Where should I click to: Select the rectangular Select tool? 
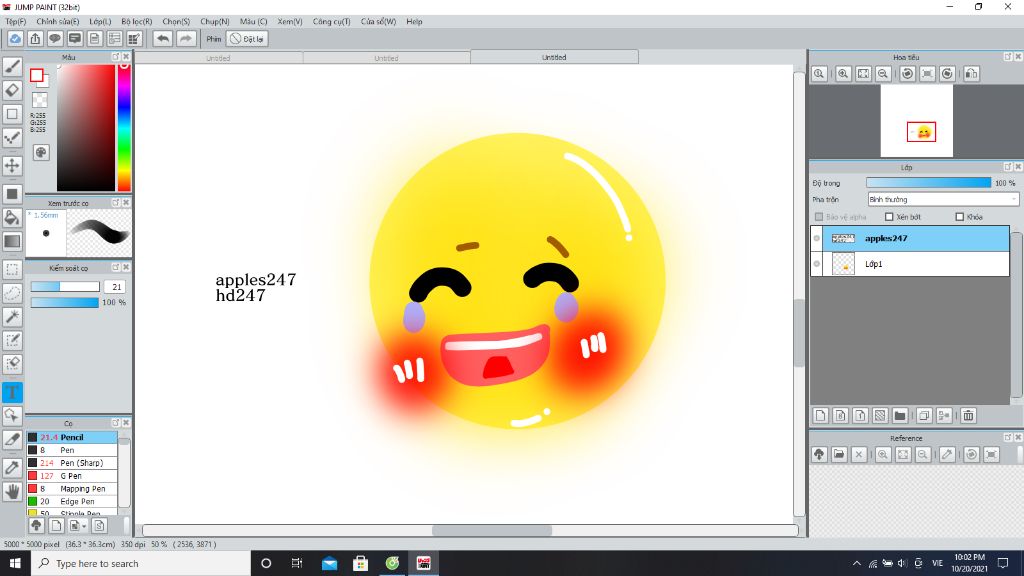tap(12, 269)
